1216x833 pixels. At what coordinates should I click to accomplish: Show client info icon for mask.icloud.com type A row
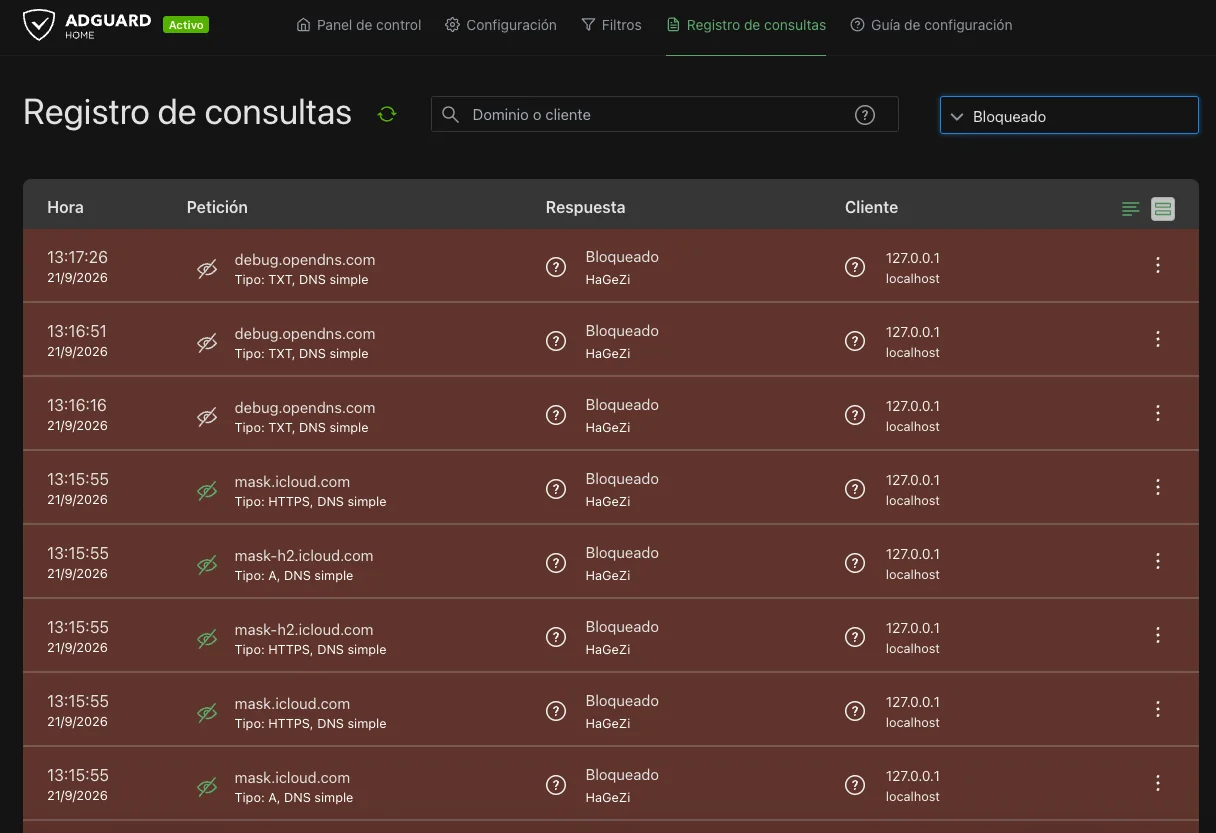[855, 785]
